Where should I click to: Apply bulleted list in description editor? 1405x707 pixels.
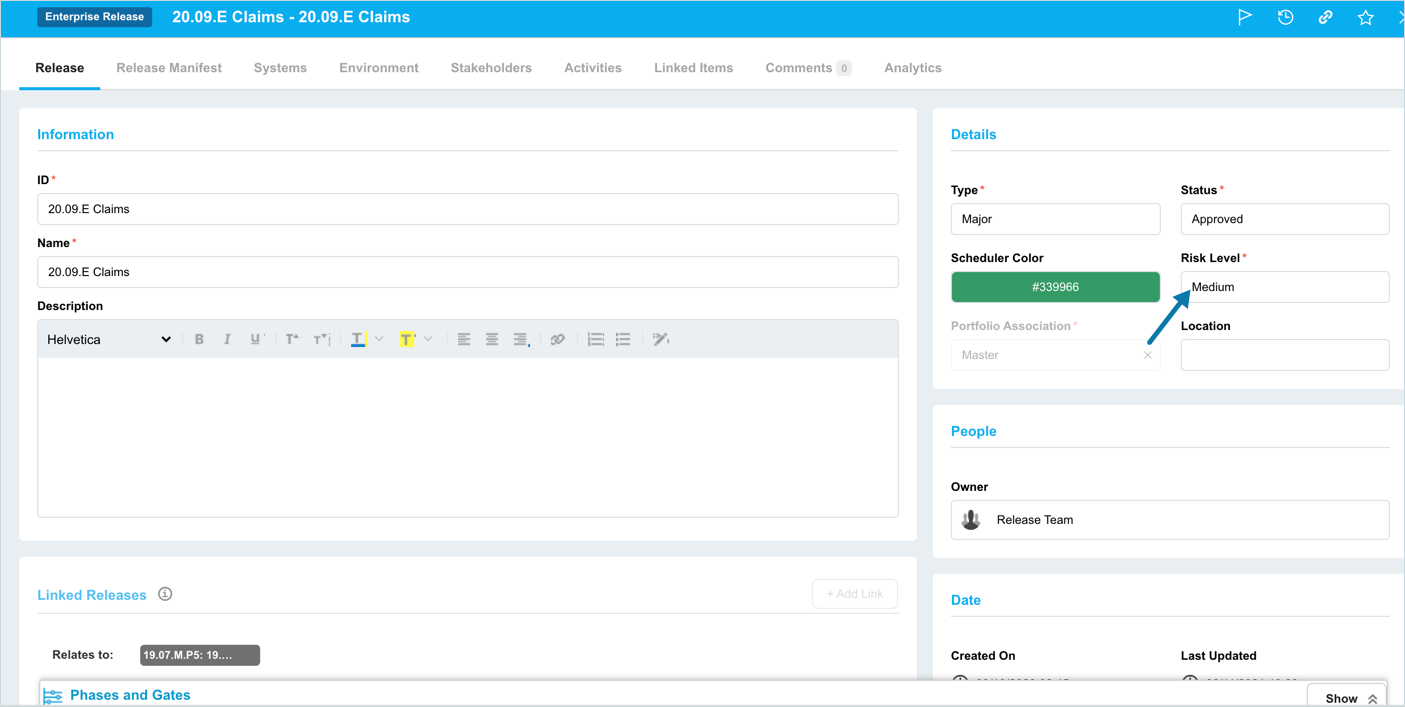623,340
